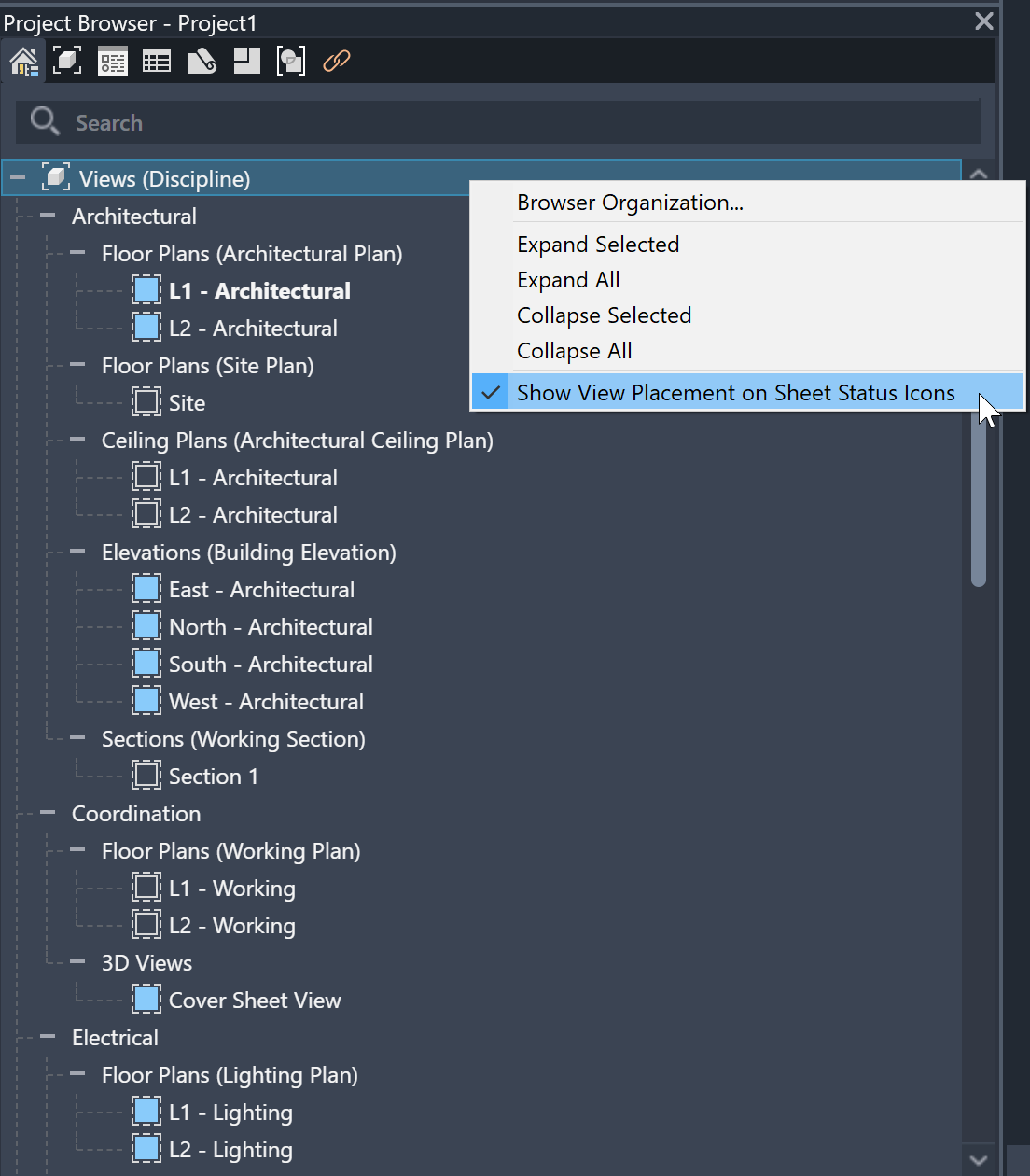Open Browser Organization from the context menu
The height and width of the screenshot is (1176, 1030).
[630, 203]
